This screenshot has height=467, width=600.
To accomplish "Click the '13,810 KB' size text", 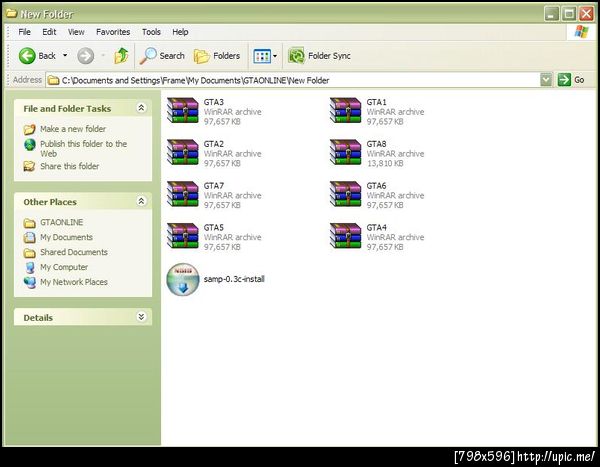I will click(385, 163).
